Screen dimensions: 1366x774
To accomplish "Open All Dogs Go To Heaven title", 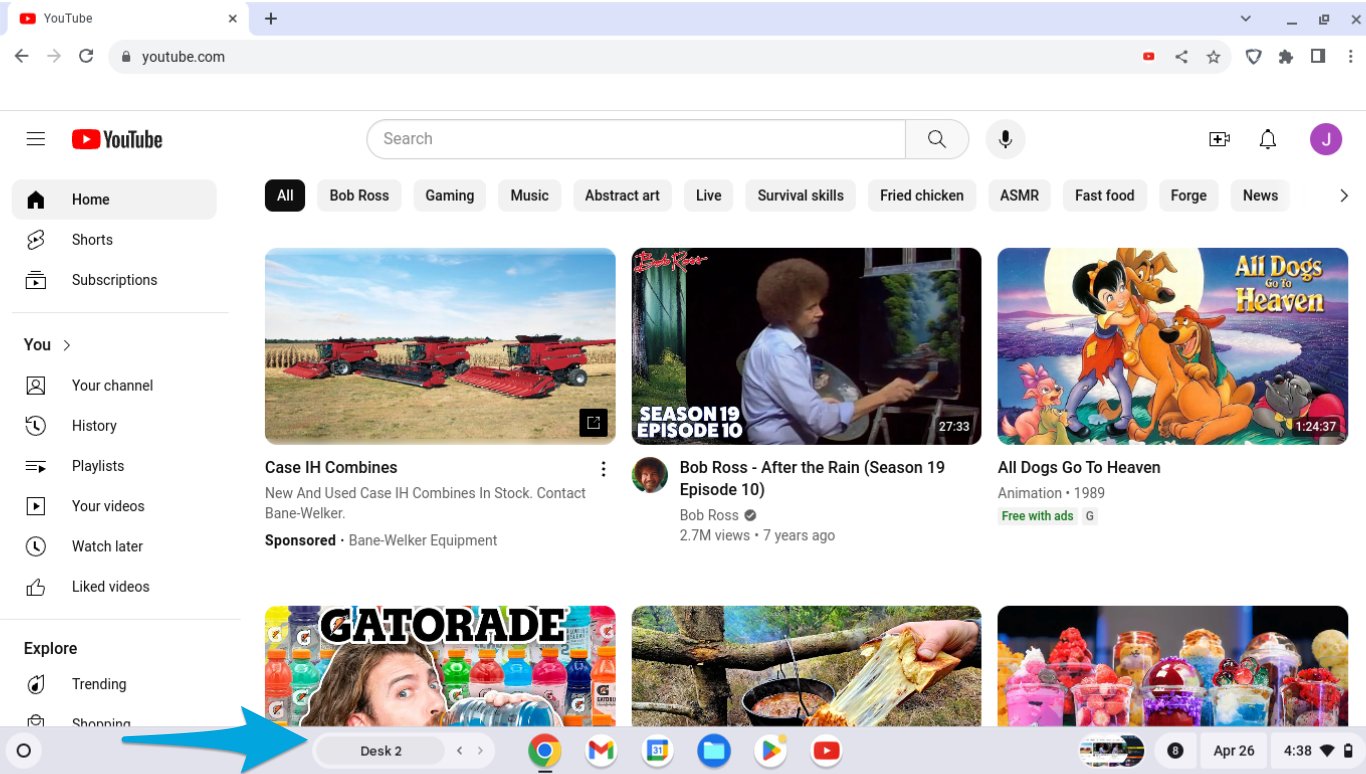I will point(1079,467).
